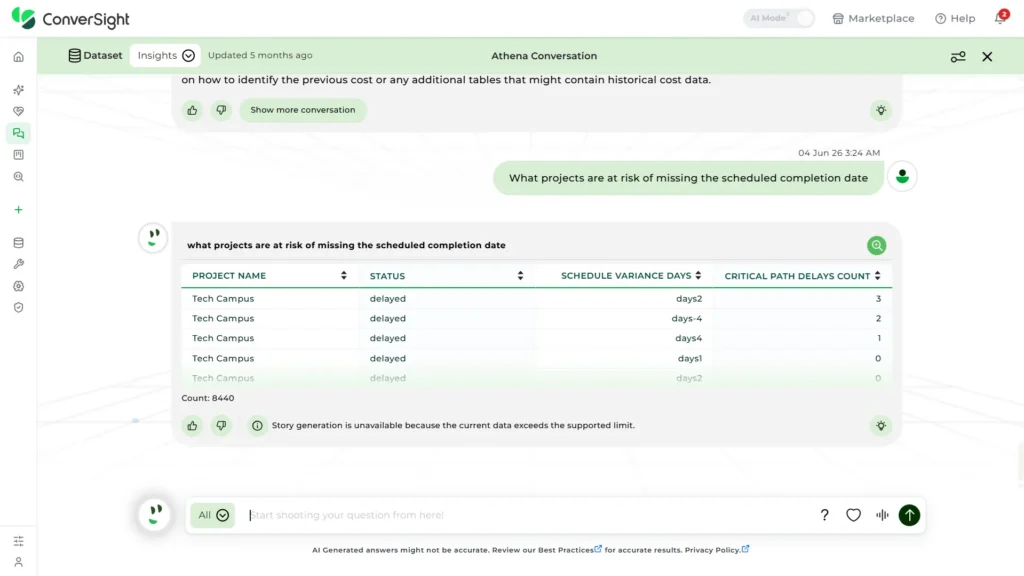
Task: Open the shield security icon in sidebar
Action: click(18, 308)
